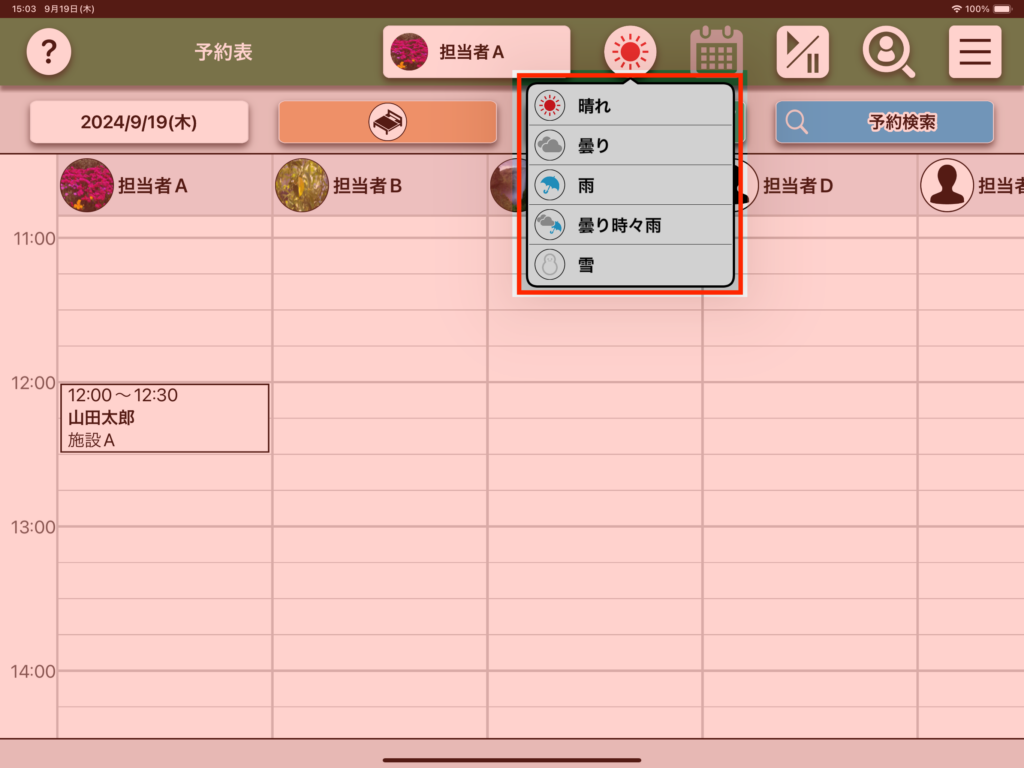1024x768 pixels.
Task: Click empty 13:00 slot for 担当者B
Action: pyautogui.click(x=380, y=544)
